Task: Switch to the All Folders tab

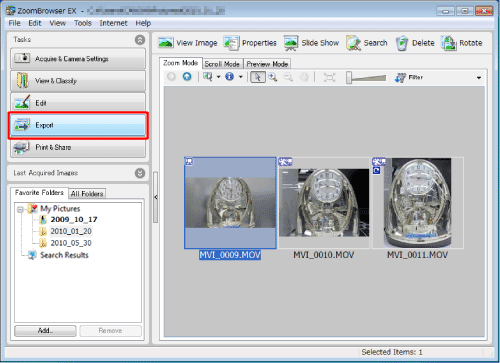Action: point(87,194)
